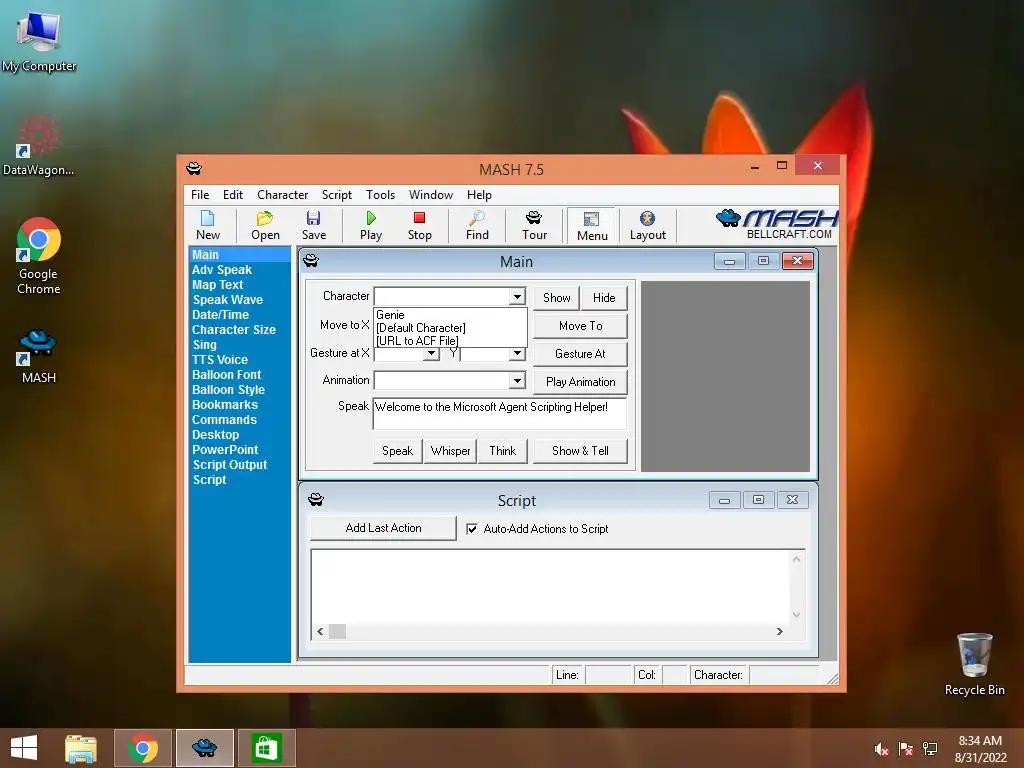Open the Edit menu
Image resolution: width=1024 pixels, height=768 pixels.
[232, 195]
